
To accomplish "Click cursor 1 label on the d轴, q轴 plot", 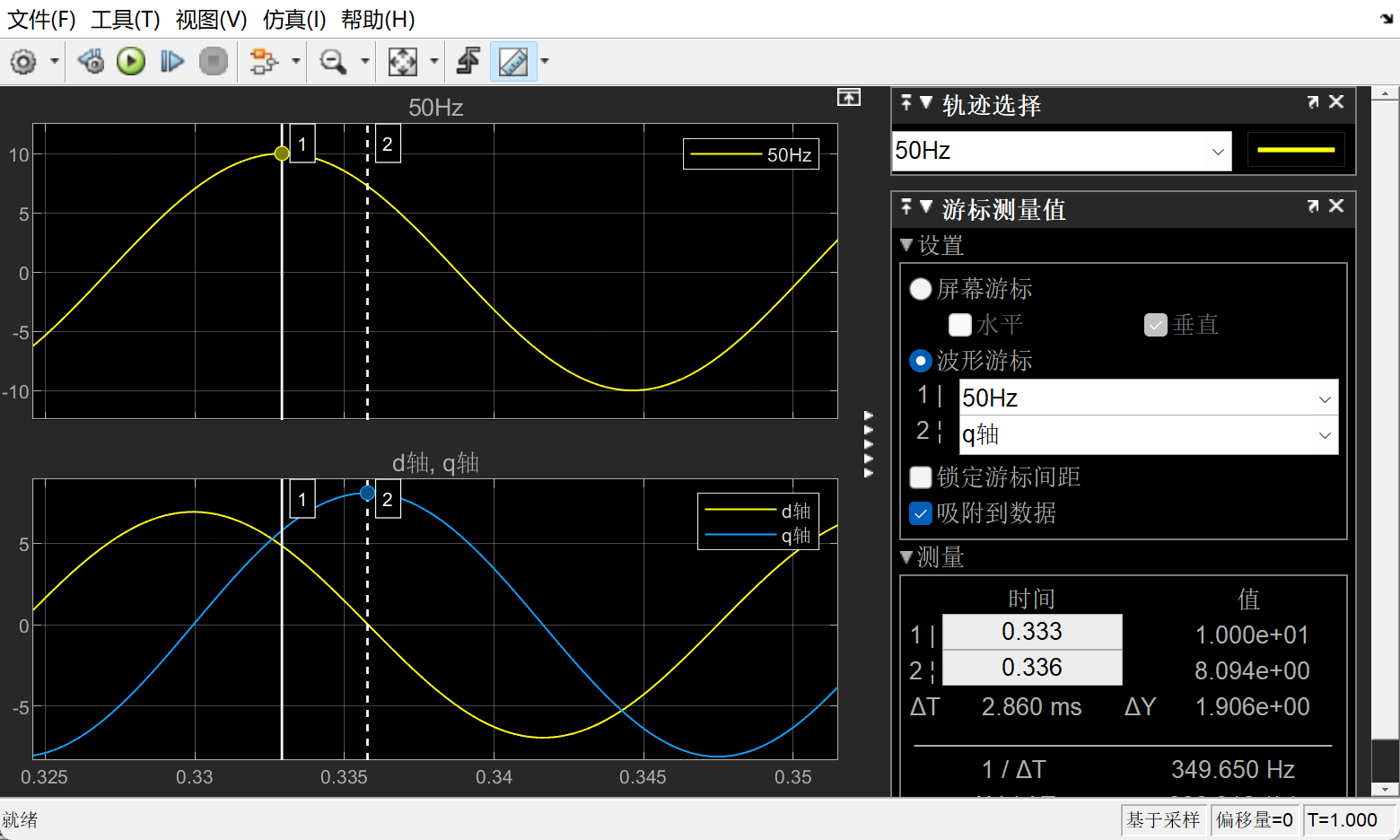I will click(302, 499).
